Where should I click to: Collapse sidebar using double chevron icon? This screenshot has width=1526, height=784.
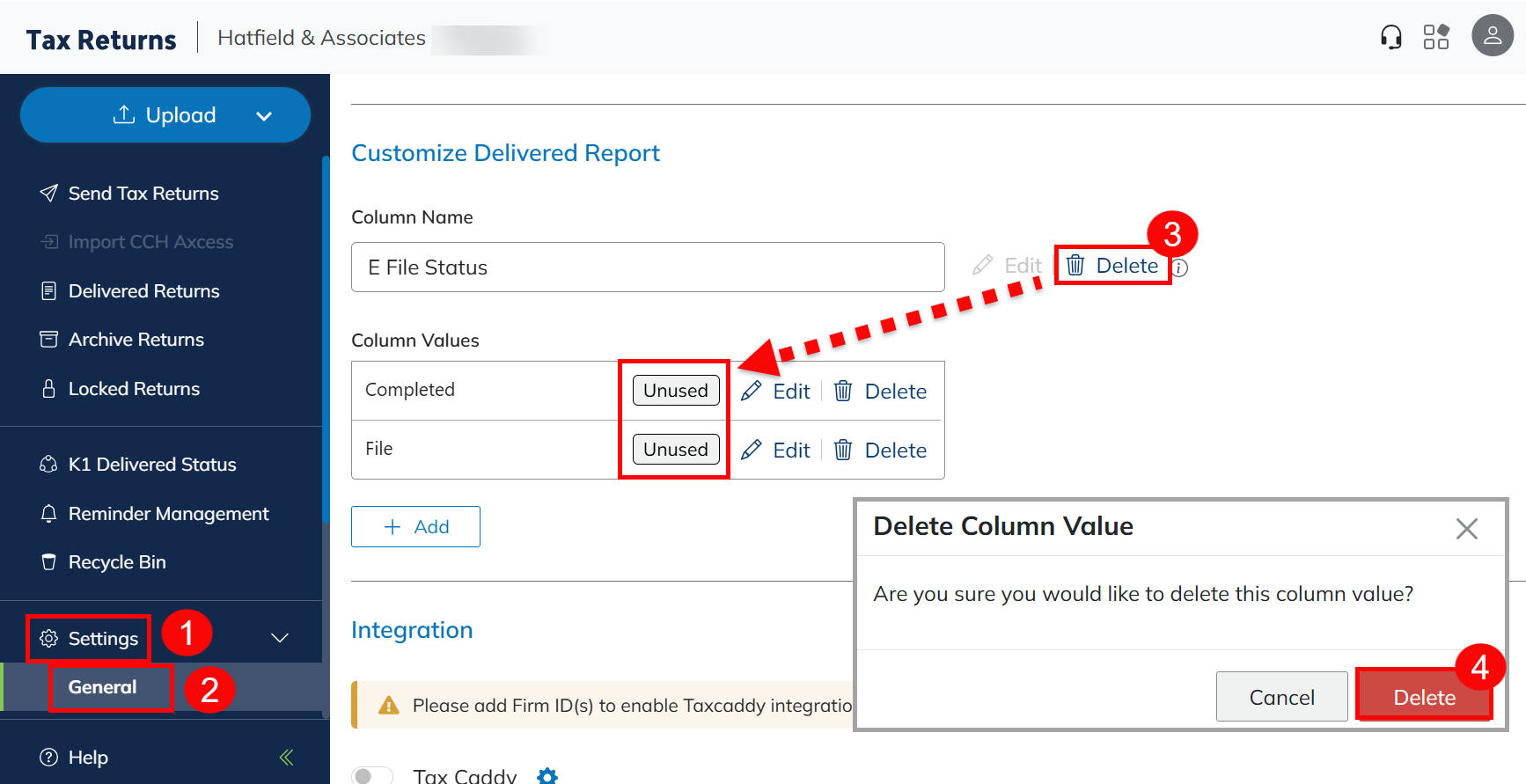tap(286, 758)
